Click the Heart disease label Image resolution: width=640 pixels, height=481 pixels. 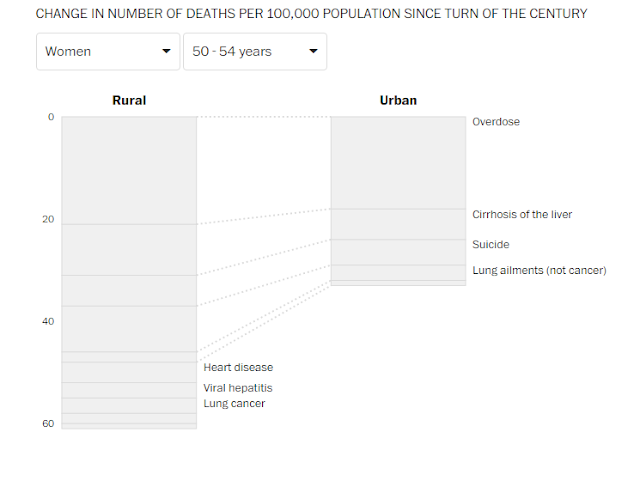pyautogui.click(x=238, y=367)
